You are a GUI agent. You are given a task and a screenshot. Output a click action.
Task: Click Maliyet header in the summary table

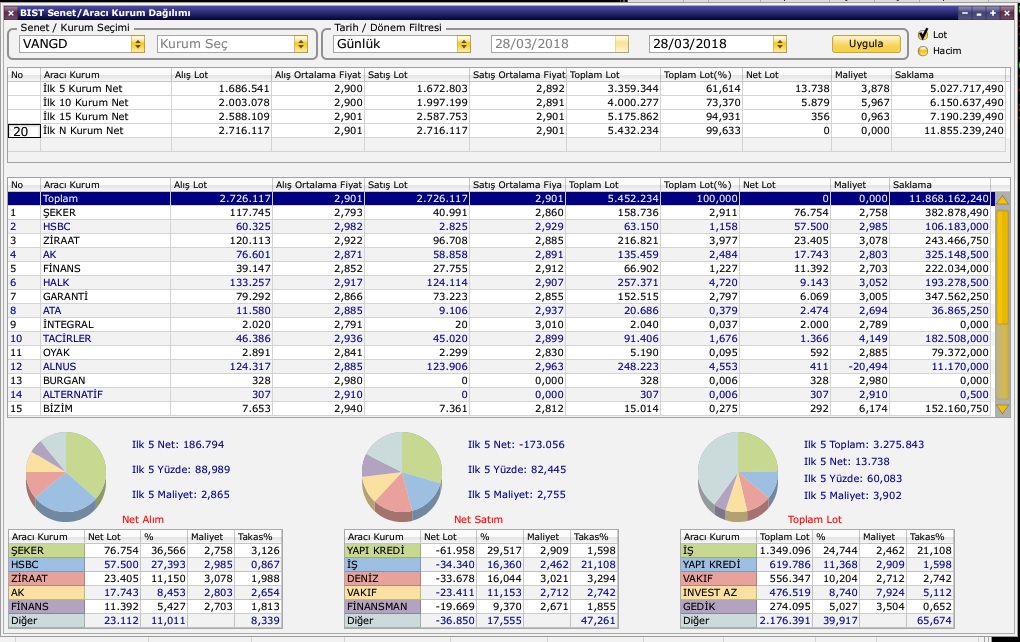pyautogui.click(x=861, y=75)
